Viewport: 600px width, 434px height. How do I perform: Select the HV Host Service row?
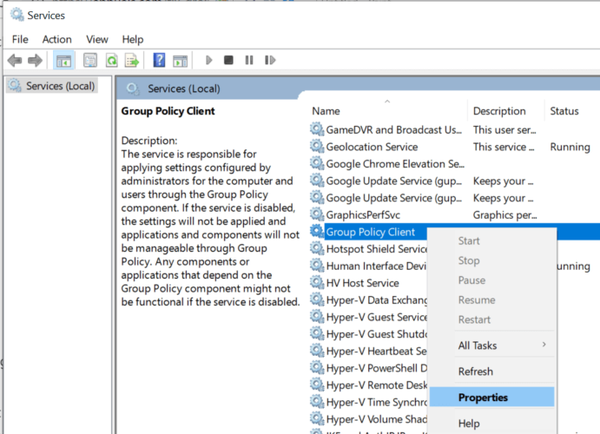tap(368, 283)
